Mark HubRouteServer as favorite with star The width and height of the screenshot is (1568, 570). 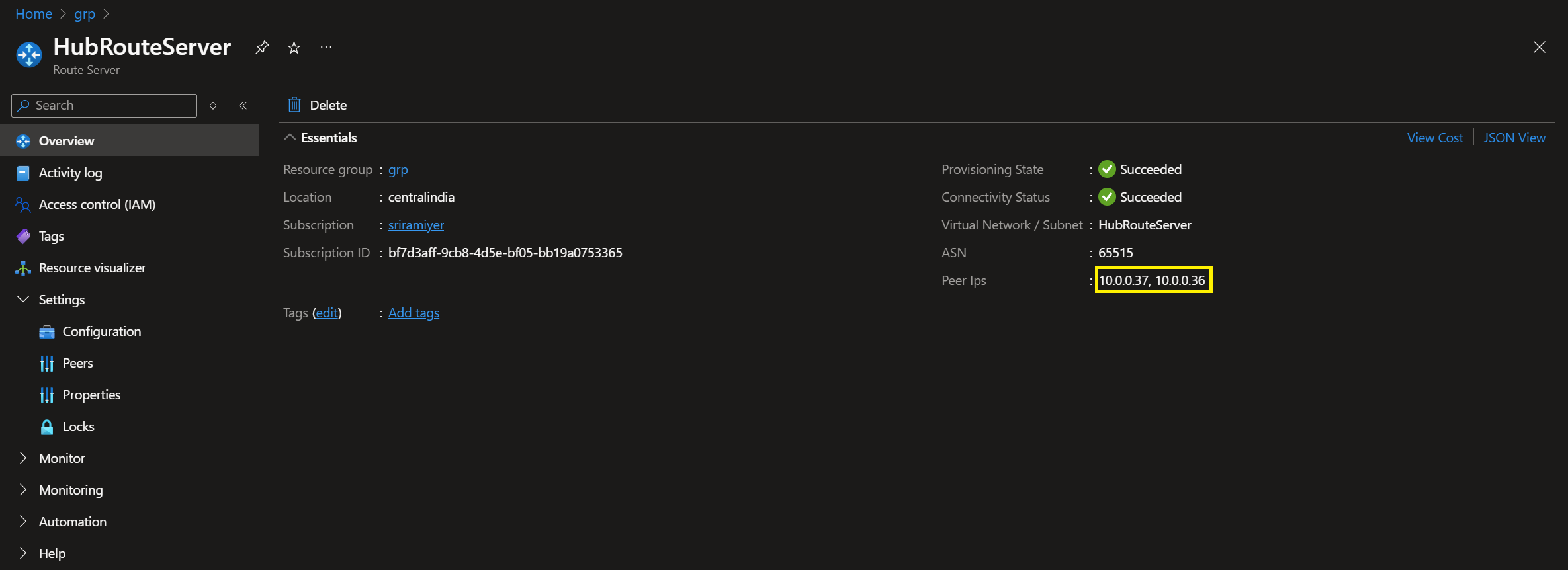point(294,48)
